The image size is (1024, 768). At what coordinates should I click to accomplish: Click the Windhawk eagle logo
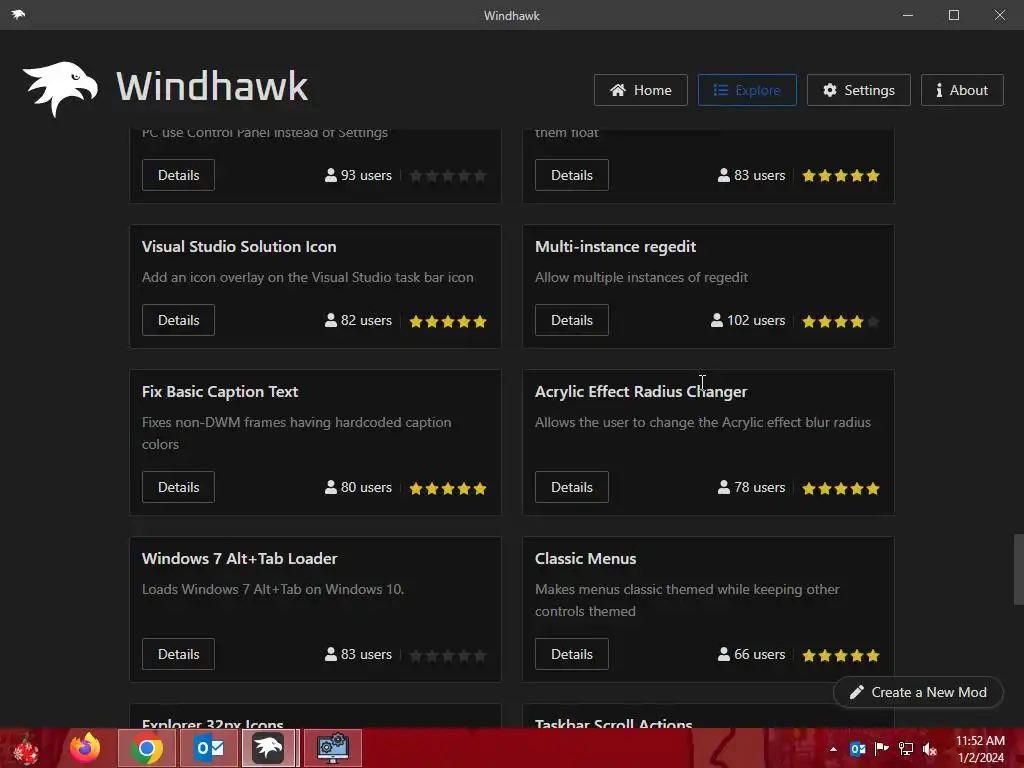(60, 88)
